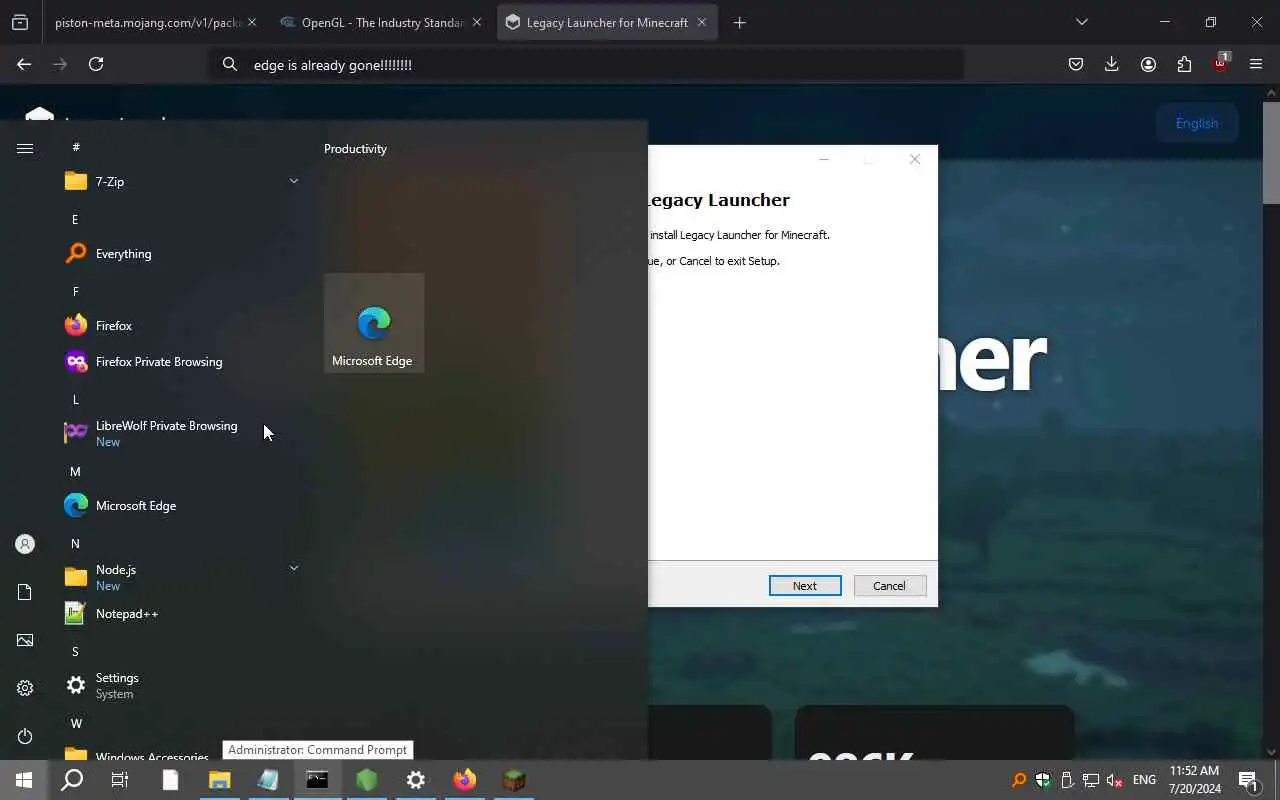
Task: Open the browser Downloads panel
Action: (1112, 64)
